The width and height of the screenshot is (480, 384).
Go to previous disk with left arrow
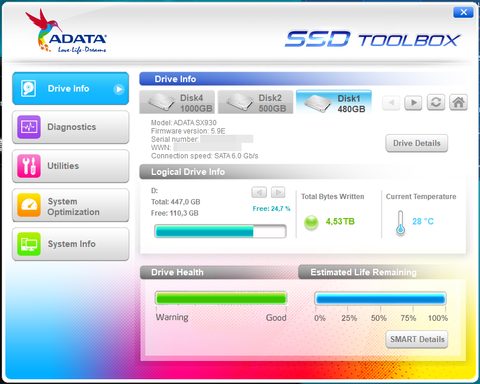point(391,103)
